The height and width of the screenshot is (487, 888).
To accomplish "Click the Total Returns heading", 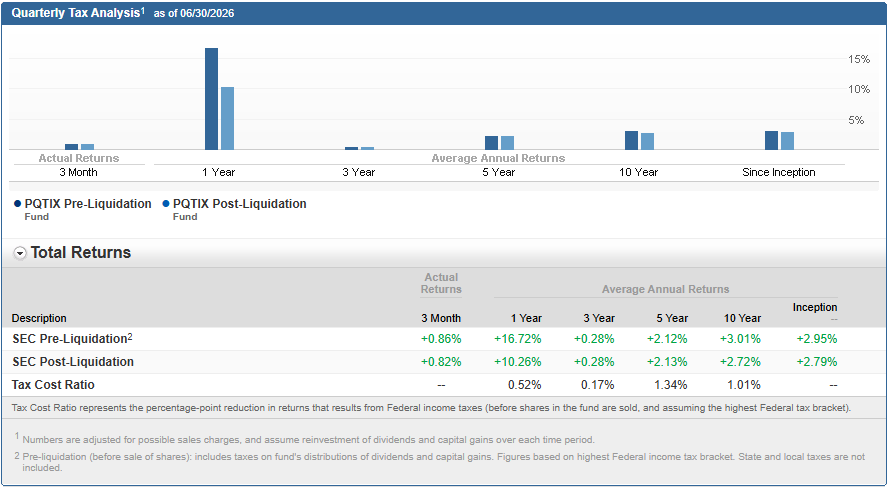I will (x=80, y=253).
